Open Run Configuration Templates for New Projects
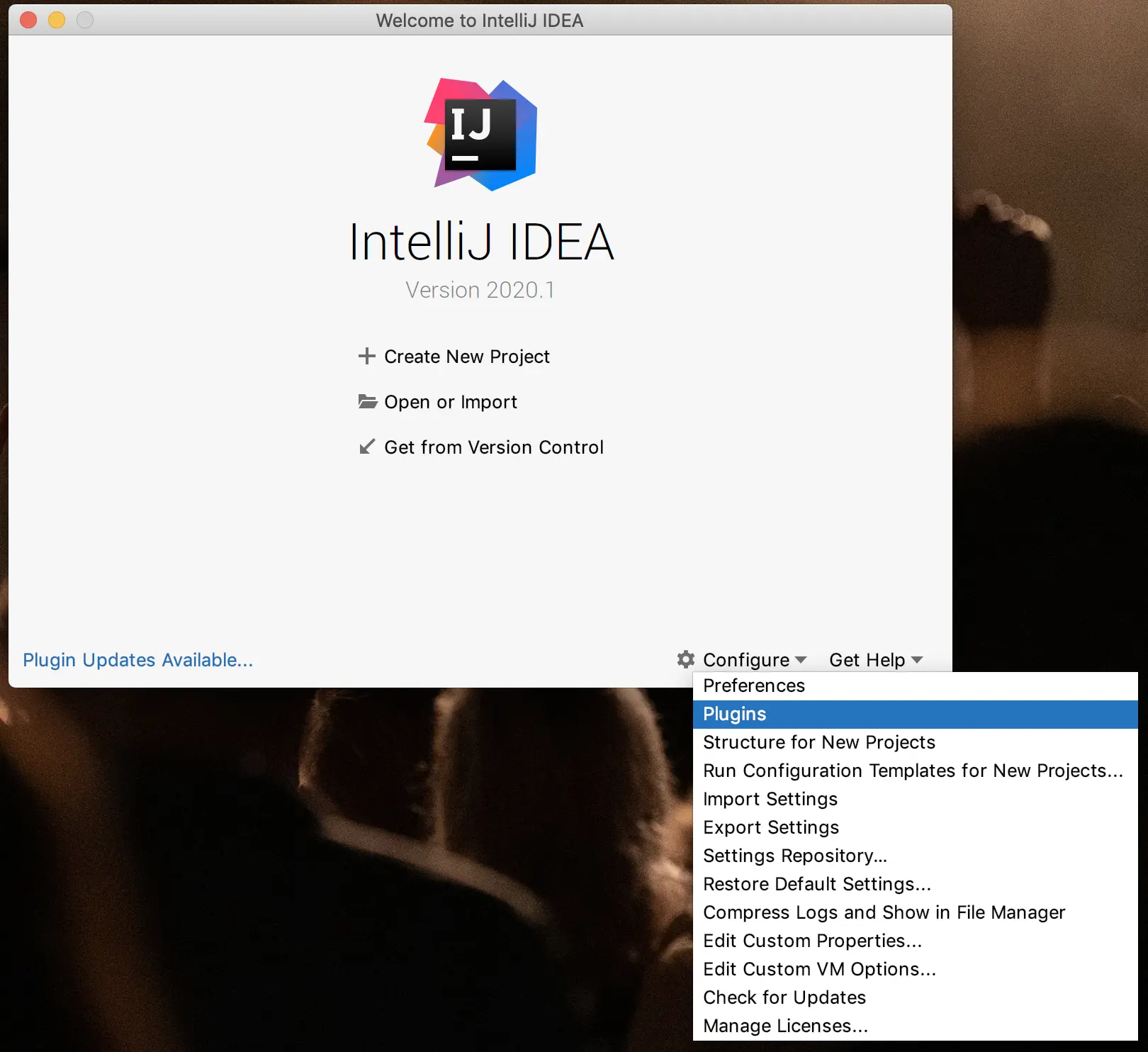This screenshot has width=1148, height=1052. click(915, 771)
